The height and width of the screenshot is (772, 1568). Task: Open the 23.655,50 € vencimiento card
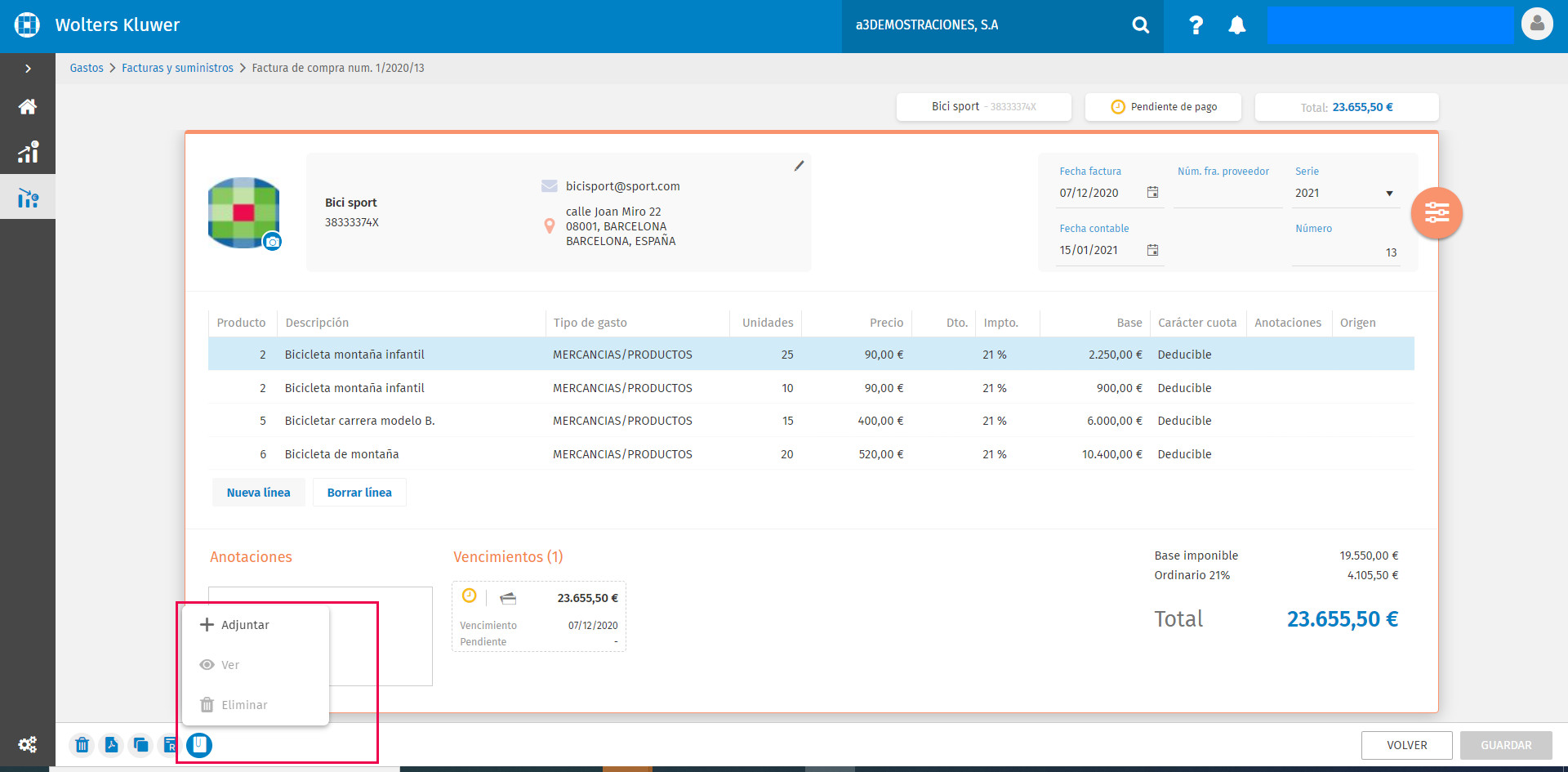tap(539, 616)
